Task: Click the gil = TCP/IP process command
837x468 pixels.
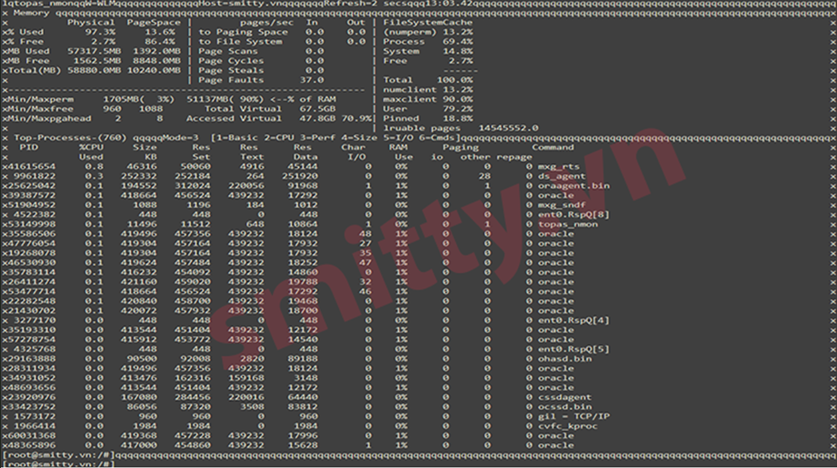Action: 573,416
